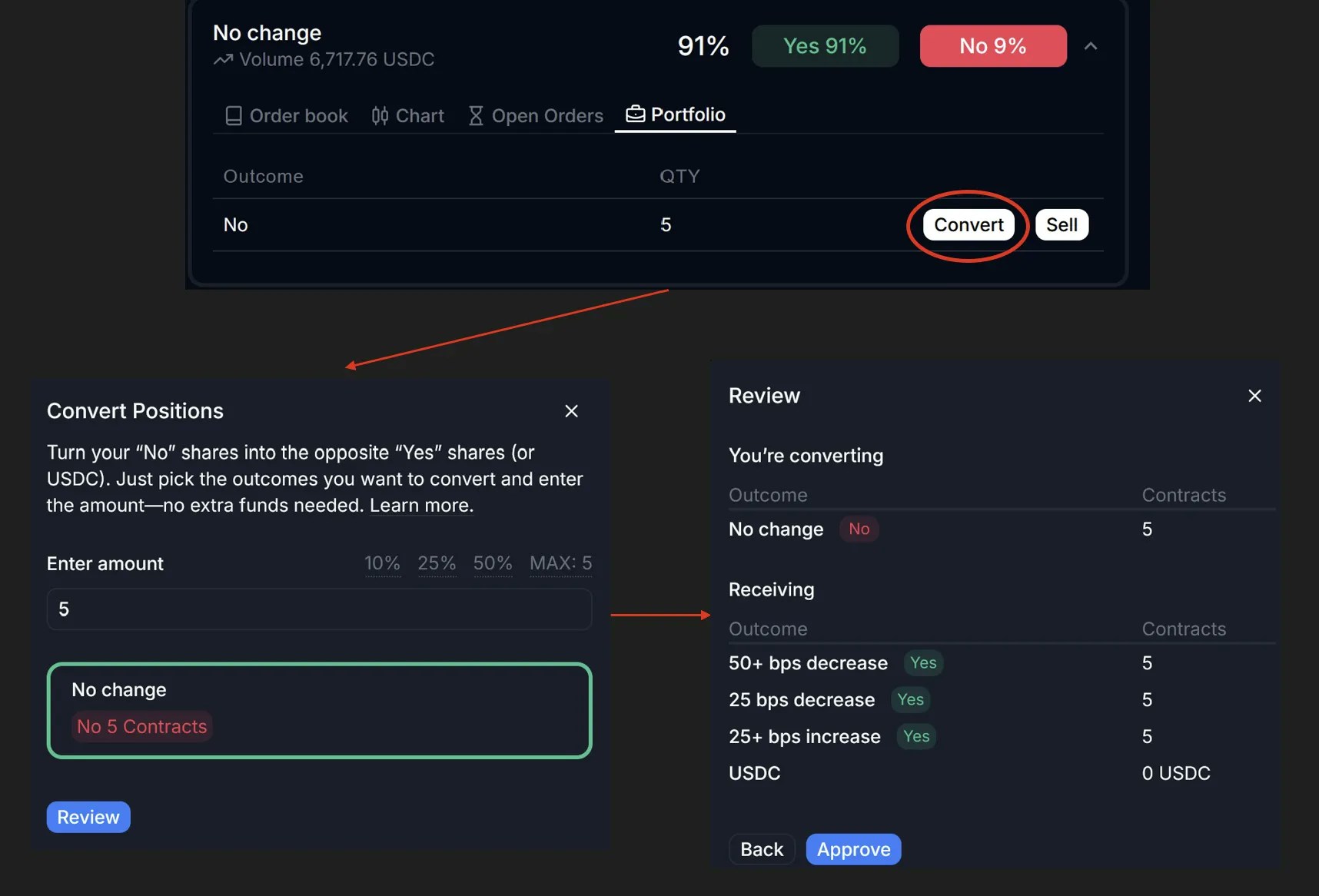Click the amount input field showing 5

click(318, 609)
